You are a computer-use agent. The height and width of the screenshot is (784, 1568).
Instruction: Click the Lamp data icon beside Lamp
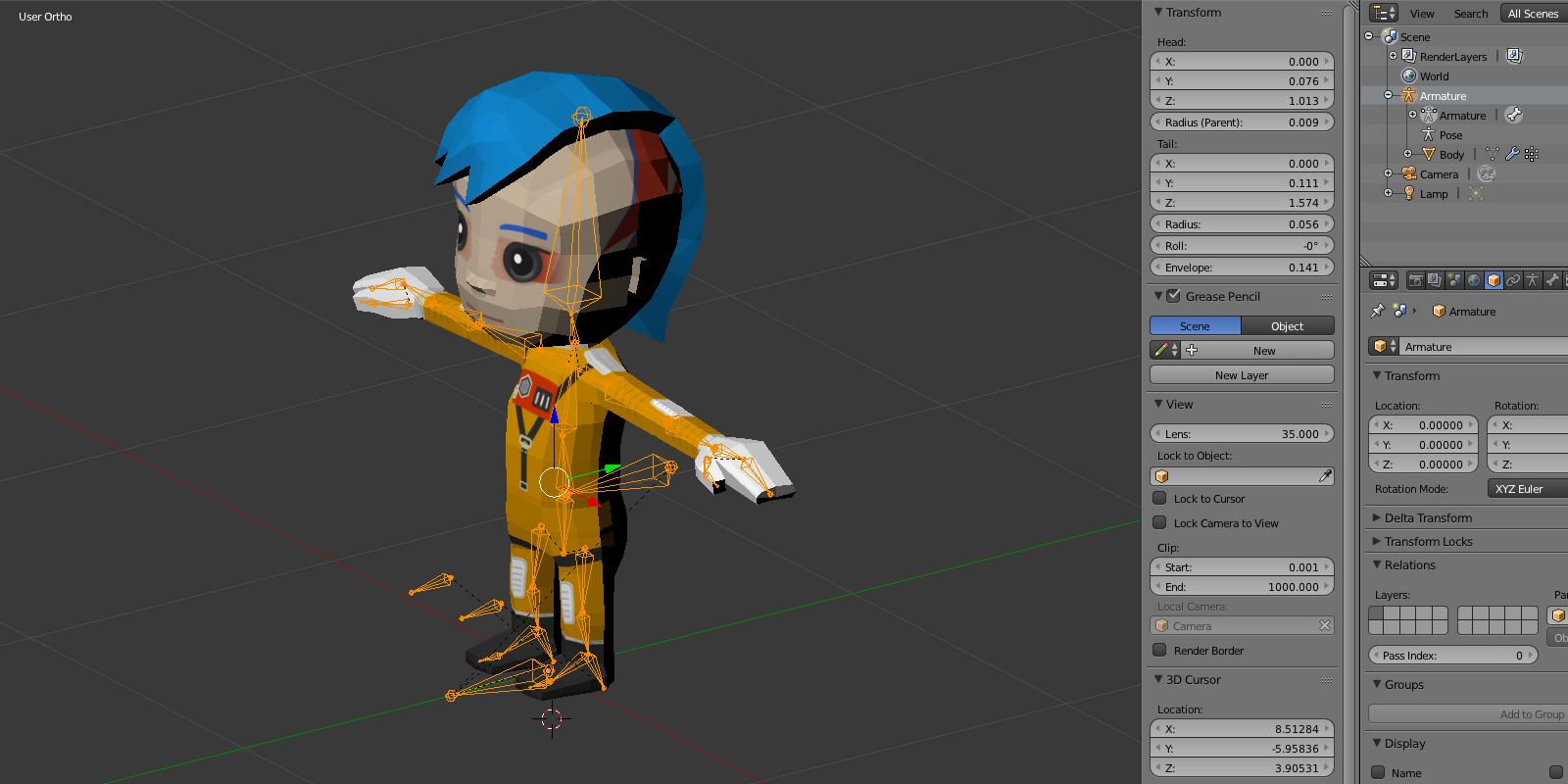tap(1476, 193)
